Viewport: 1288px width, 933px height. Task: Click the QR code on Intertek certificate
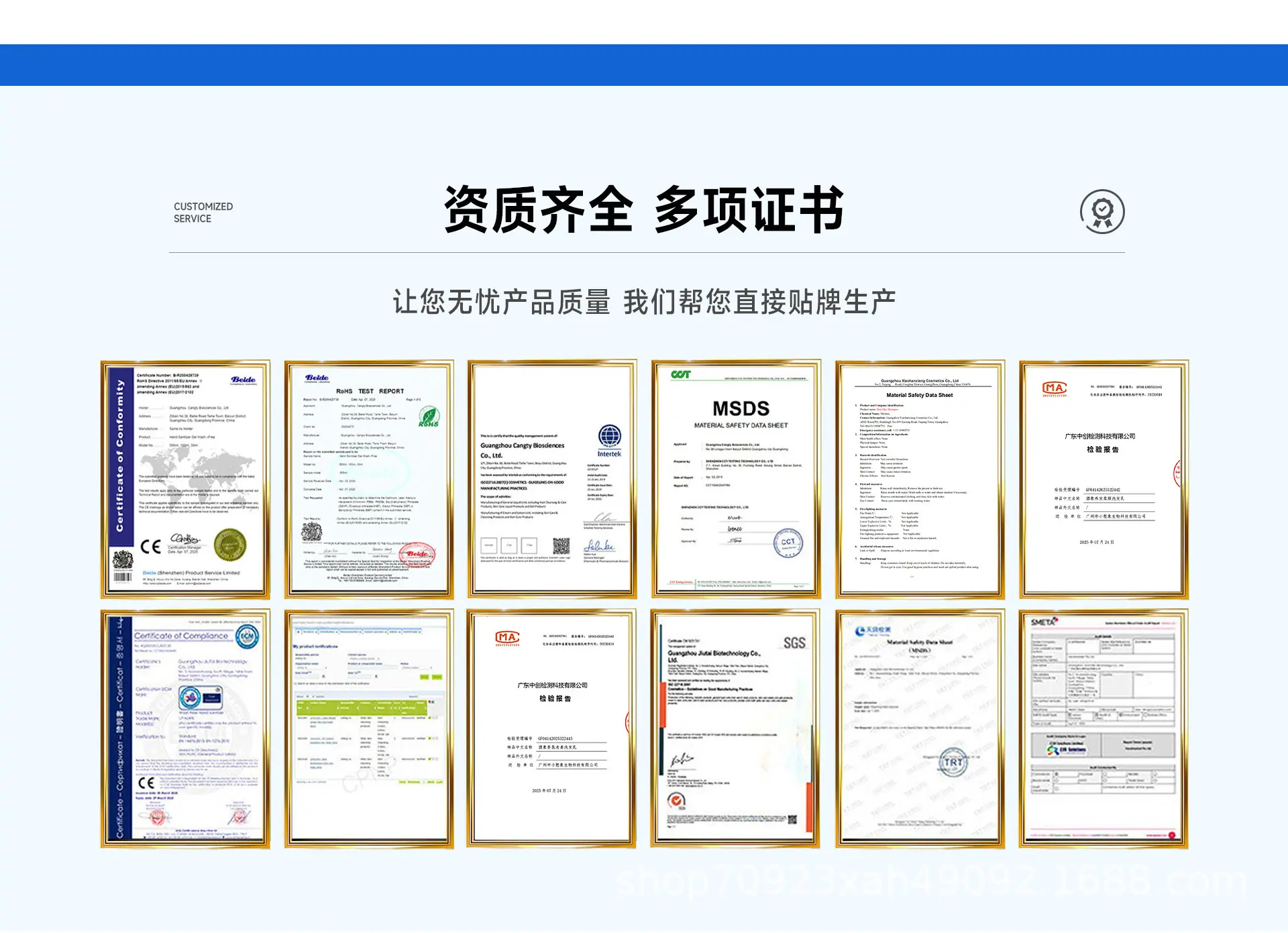click(561, 545)
